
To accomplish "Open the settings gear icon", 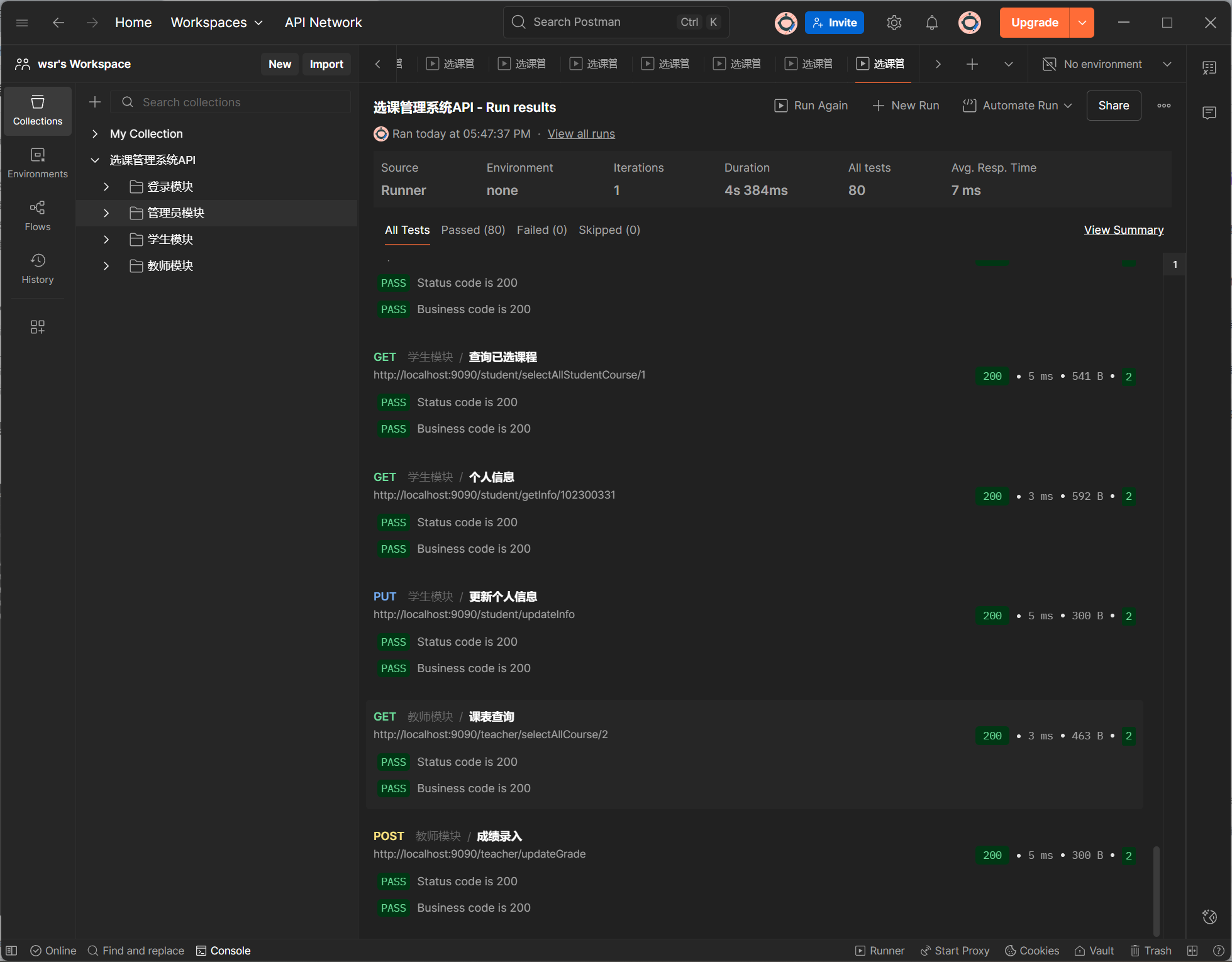I will pos(894,23).
